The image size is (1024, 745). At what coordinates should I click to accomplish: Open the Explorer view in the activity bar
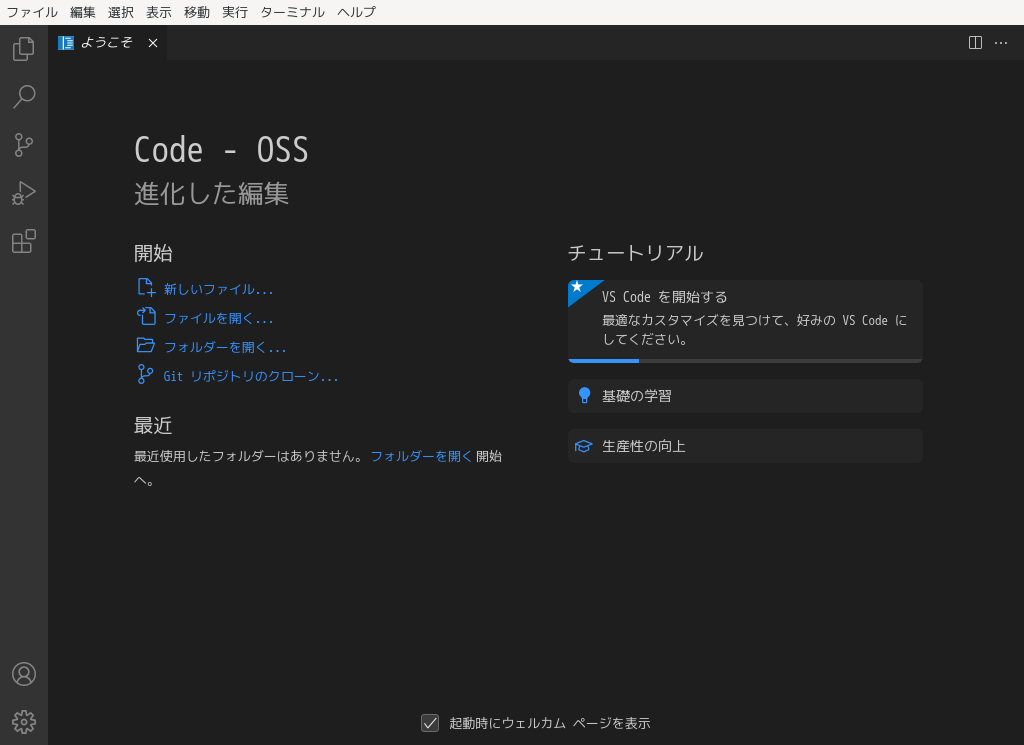click(24, 49)
